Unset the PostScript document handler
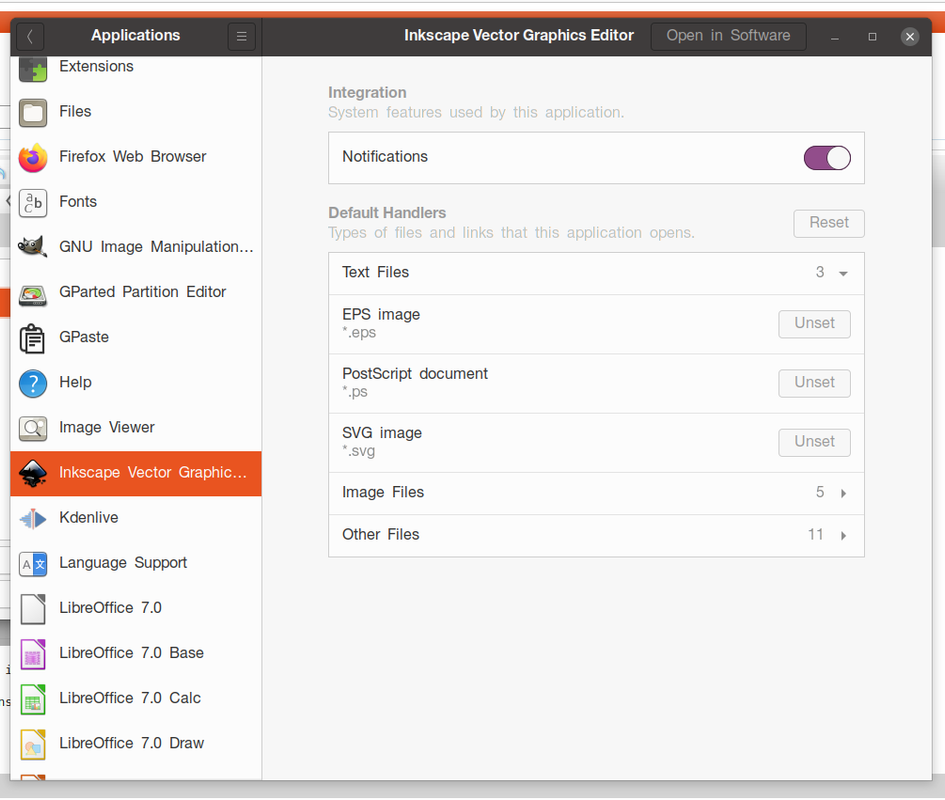This screenshot has width=945, height=800. click(x=814, y=383)
